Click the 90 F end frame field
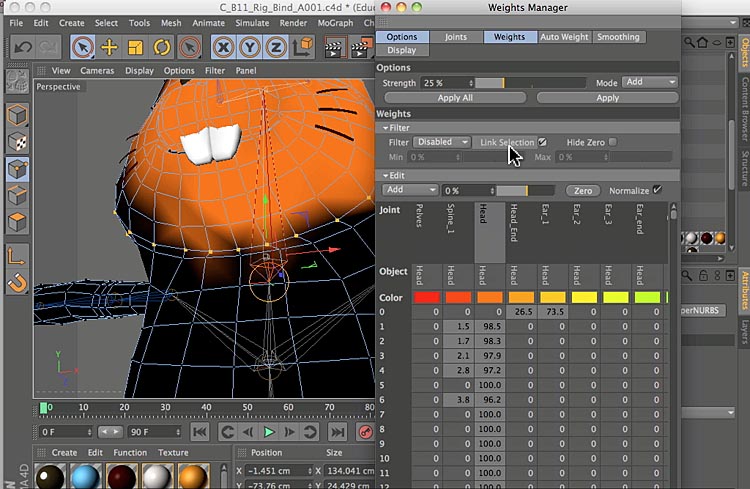The height and width of the screenshot is (489, 750). pyautogui.click(x=154, y=432)
